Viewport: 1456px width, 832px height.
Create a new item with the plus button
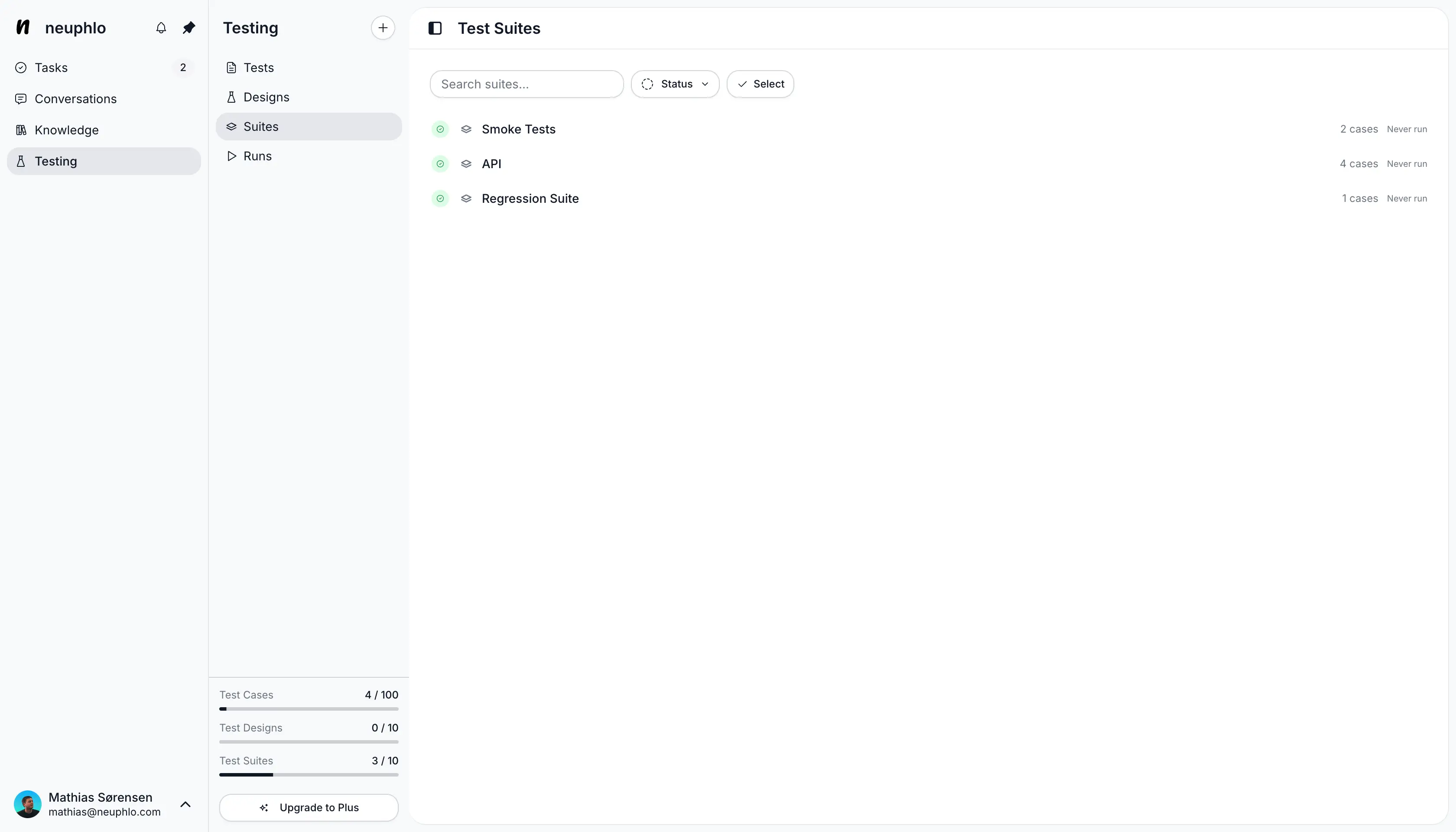(382, 27)
